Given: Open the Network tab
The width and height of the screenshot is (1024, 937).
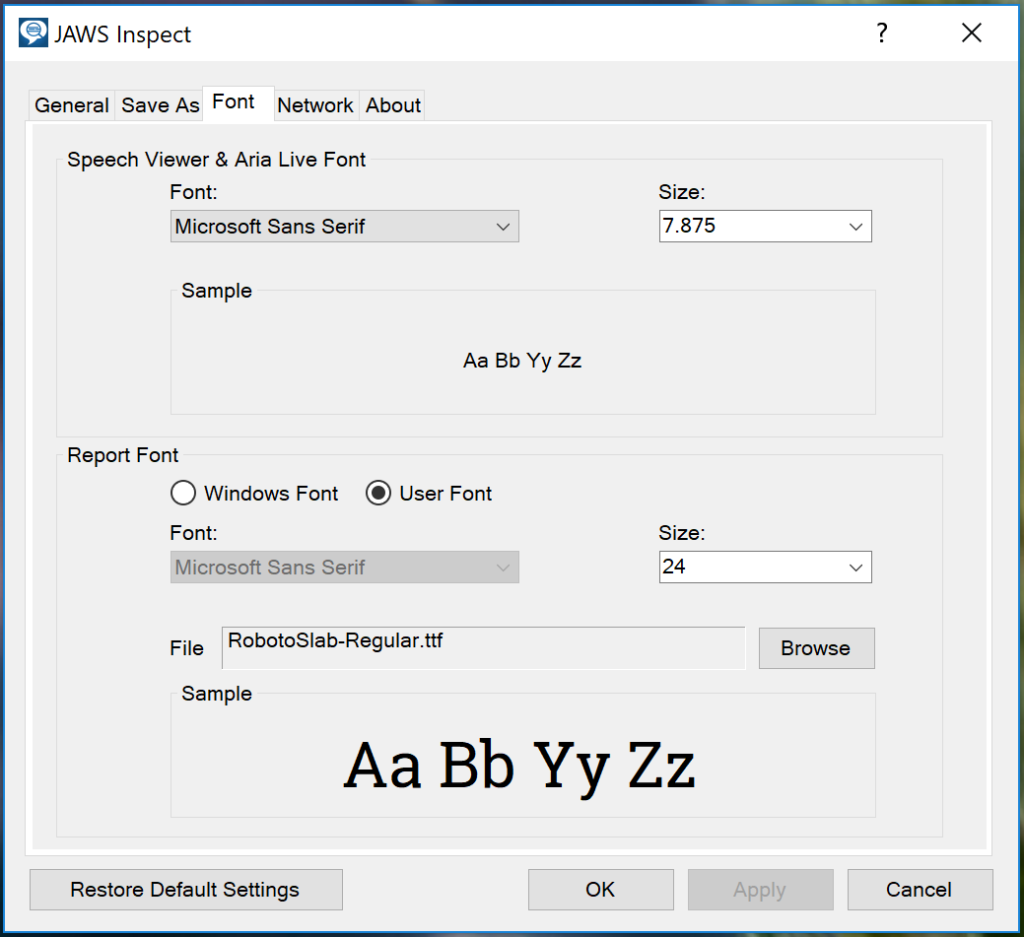Looking at the screenshot, I should click(x=315, y=105).
